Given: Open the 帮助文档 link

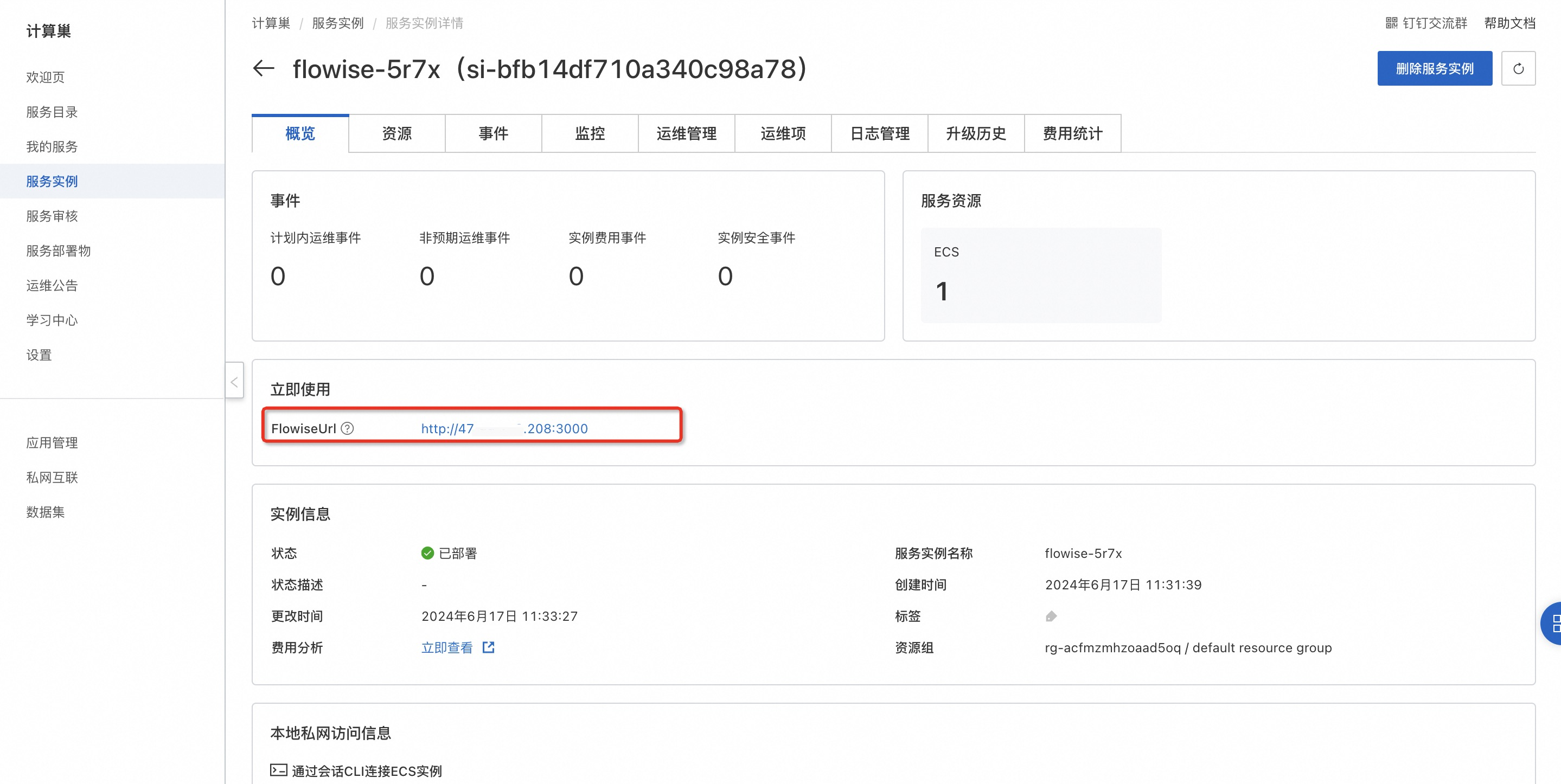Looking at the screenshot, I should tap(1509, 22).
